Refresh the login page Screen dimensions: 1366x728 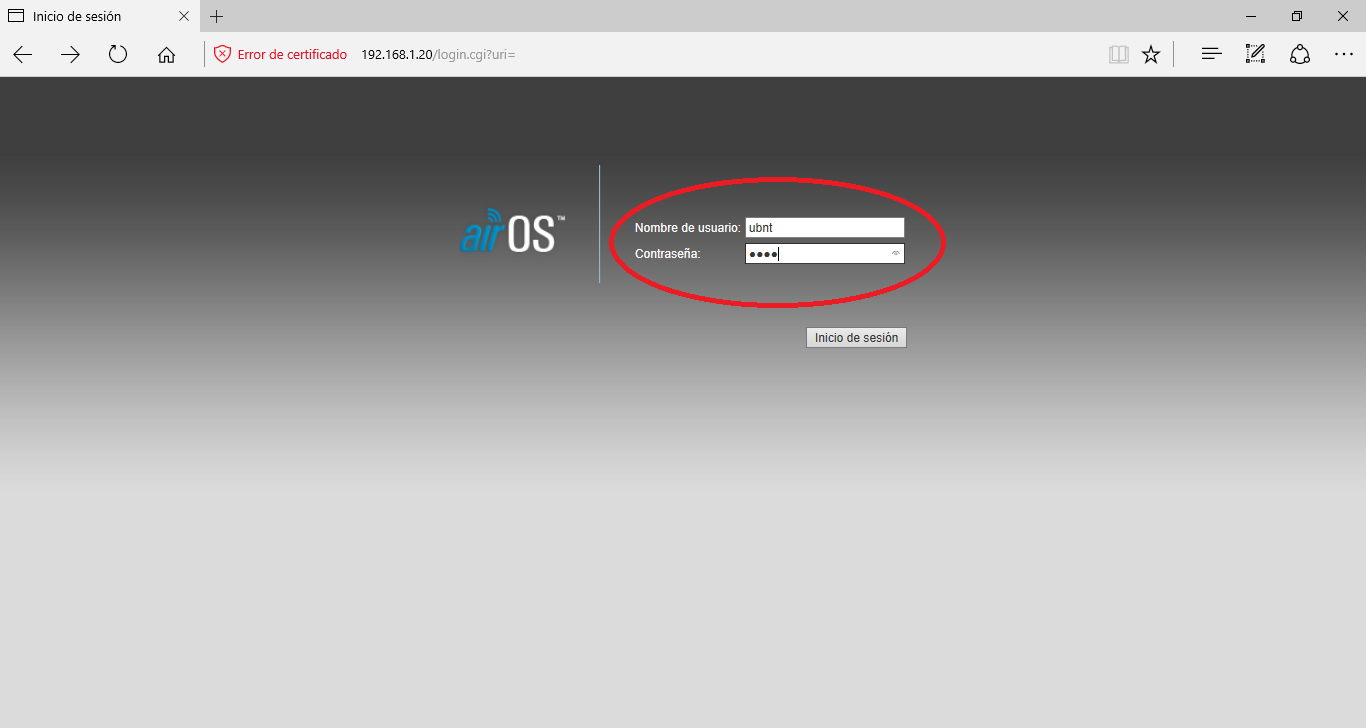(118, 55)
